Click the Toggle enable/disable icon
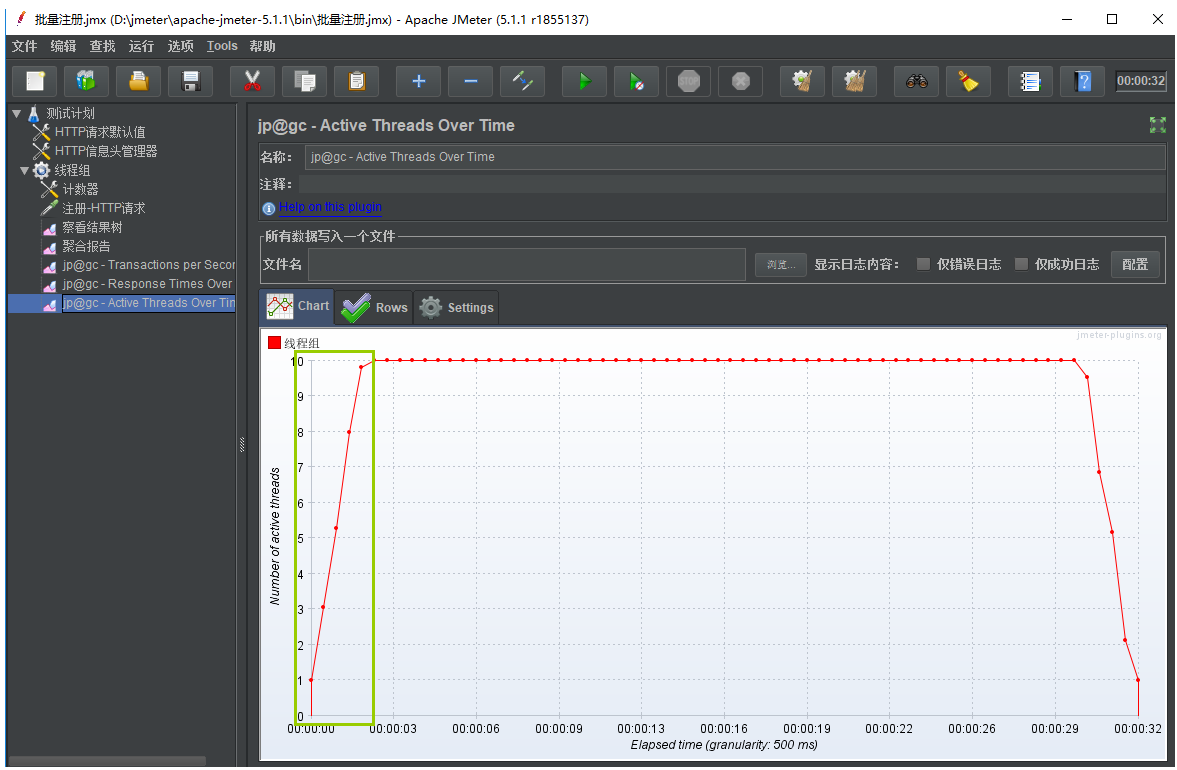This screenshot has width=1177, height=770. pyautogui.click(x=523, y=81)
